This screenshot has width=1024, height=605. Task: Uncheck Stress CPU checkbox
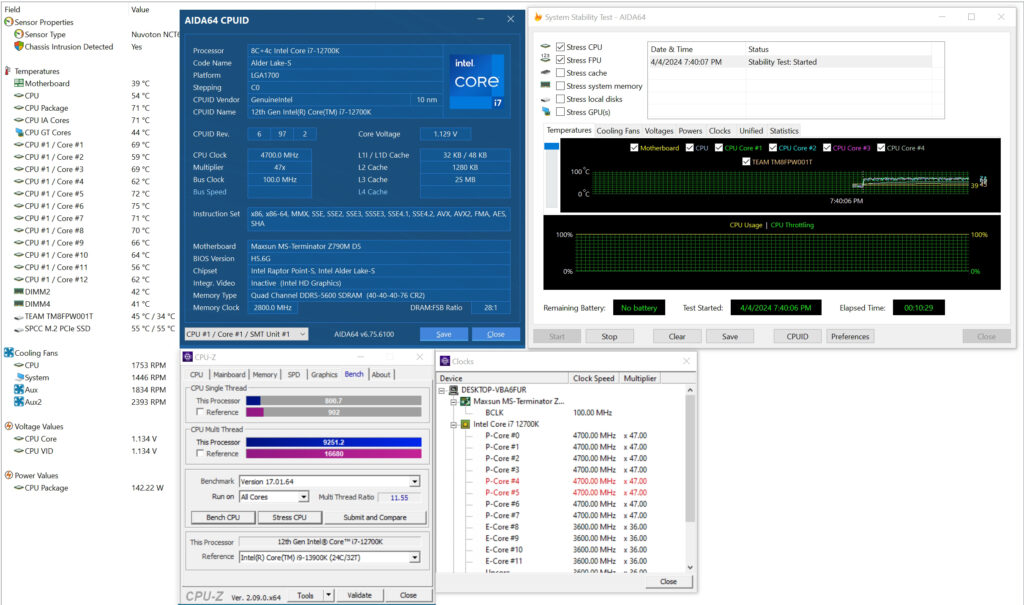point(560,46)
